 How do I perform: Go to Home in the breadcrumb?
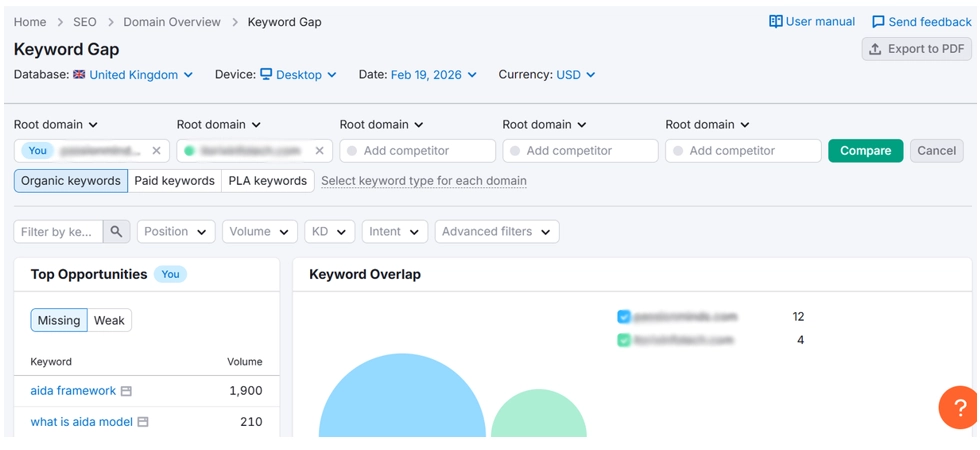pyautogui.click(x=30, y=22)
